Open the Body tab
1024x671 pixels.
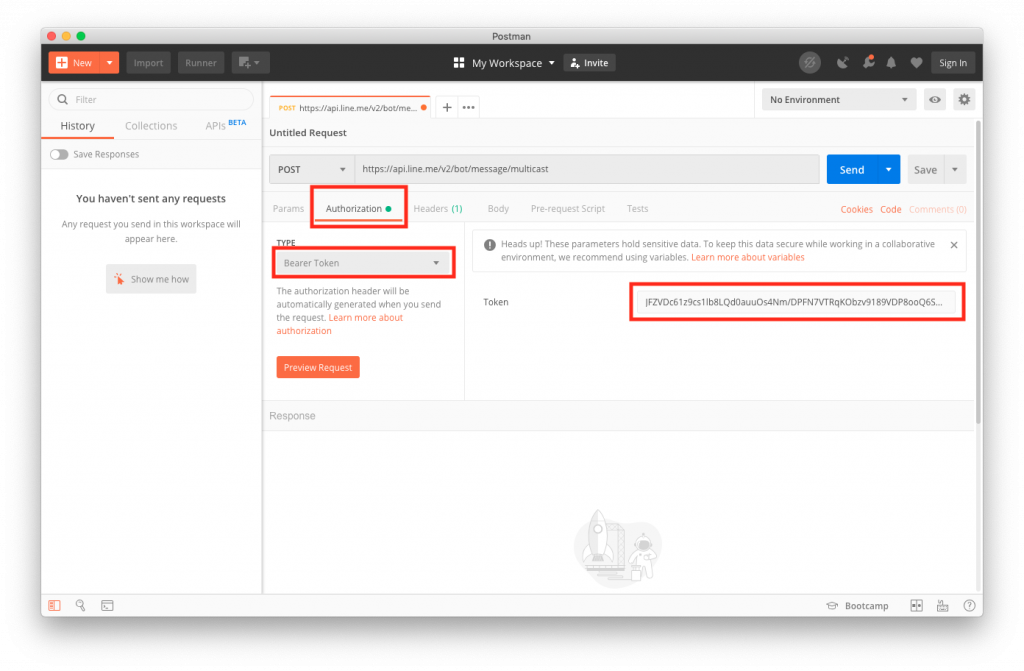pyautogui.click(x=498, y=208)
